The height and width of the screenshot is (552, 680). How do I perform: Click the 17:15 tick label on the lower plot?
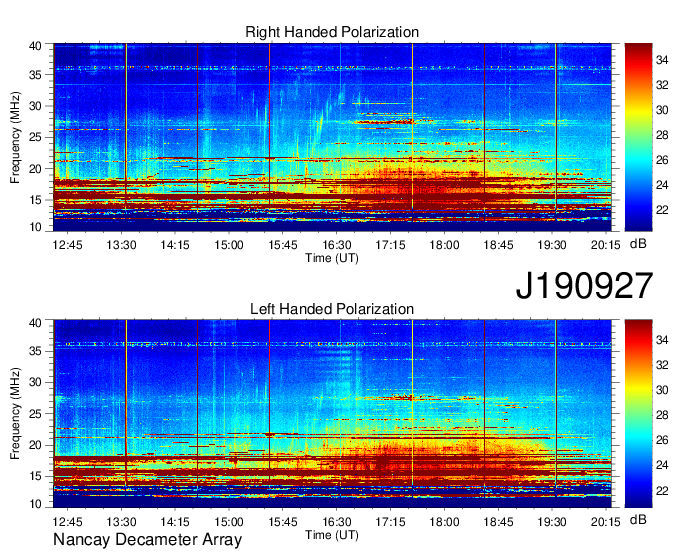[390, 522]
